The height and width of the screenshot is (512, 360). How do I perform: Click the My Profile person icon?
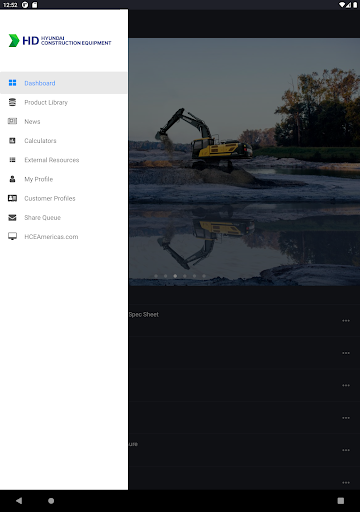pyautogui.click(x=12, y=179)
